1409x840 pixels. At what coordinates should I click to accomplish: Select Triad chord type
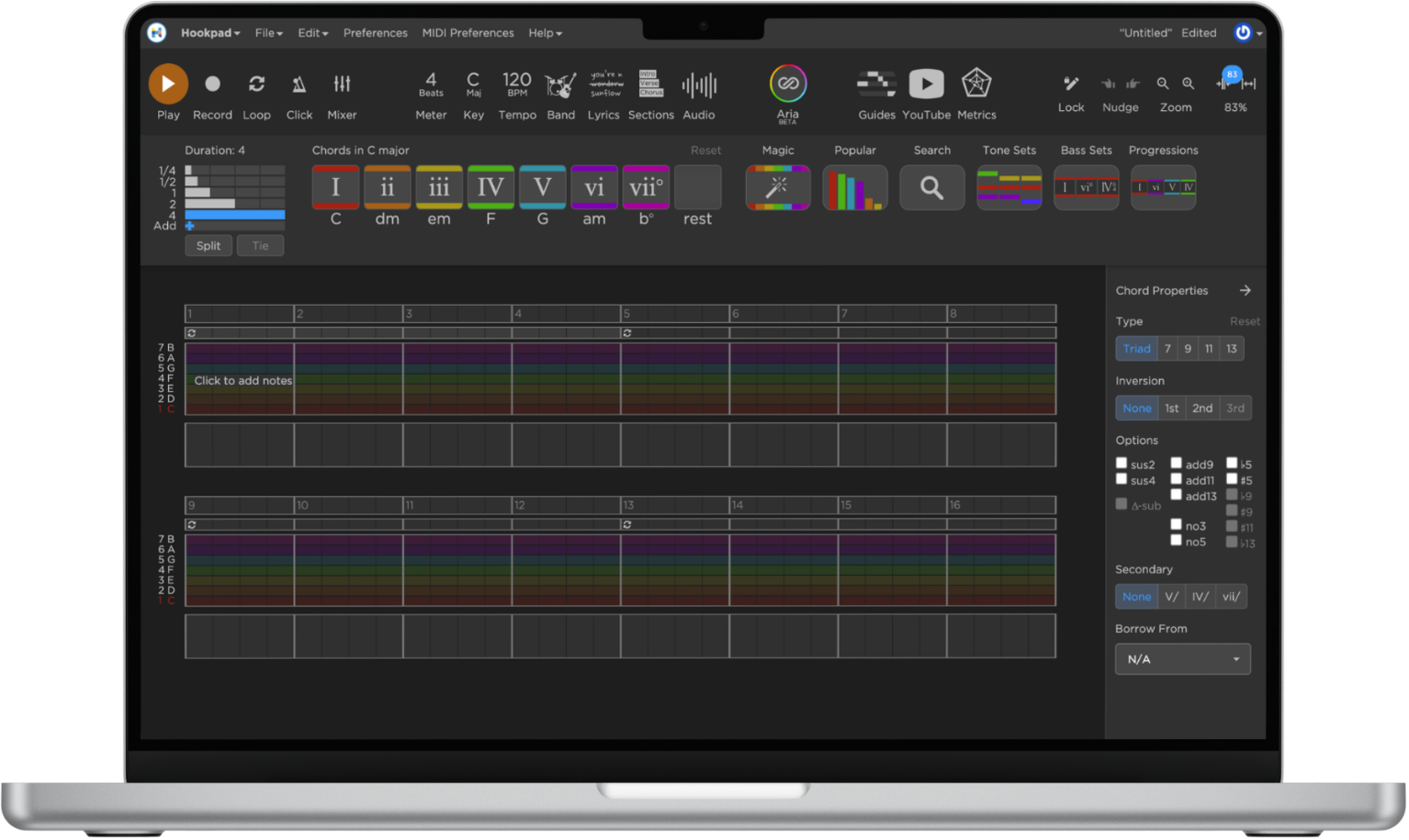(1136, 349)
